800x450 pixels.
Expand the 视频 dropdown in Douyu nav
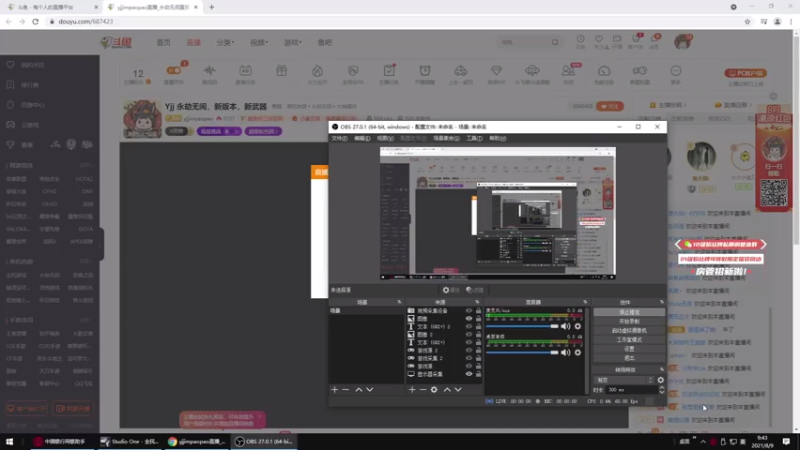tap(259, 42)
